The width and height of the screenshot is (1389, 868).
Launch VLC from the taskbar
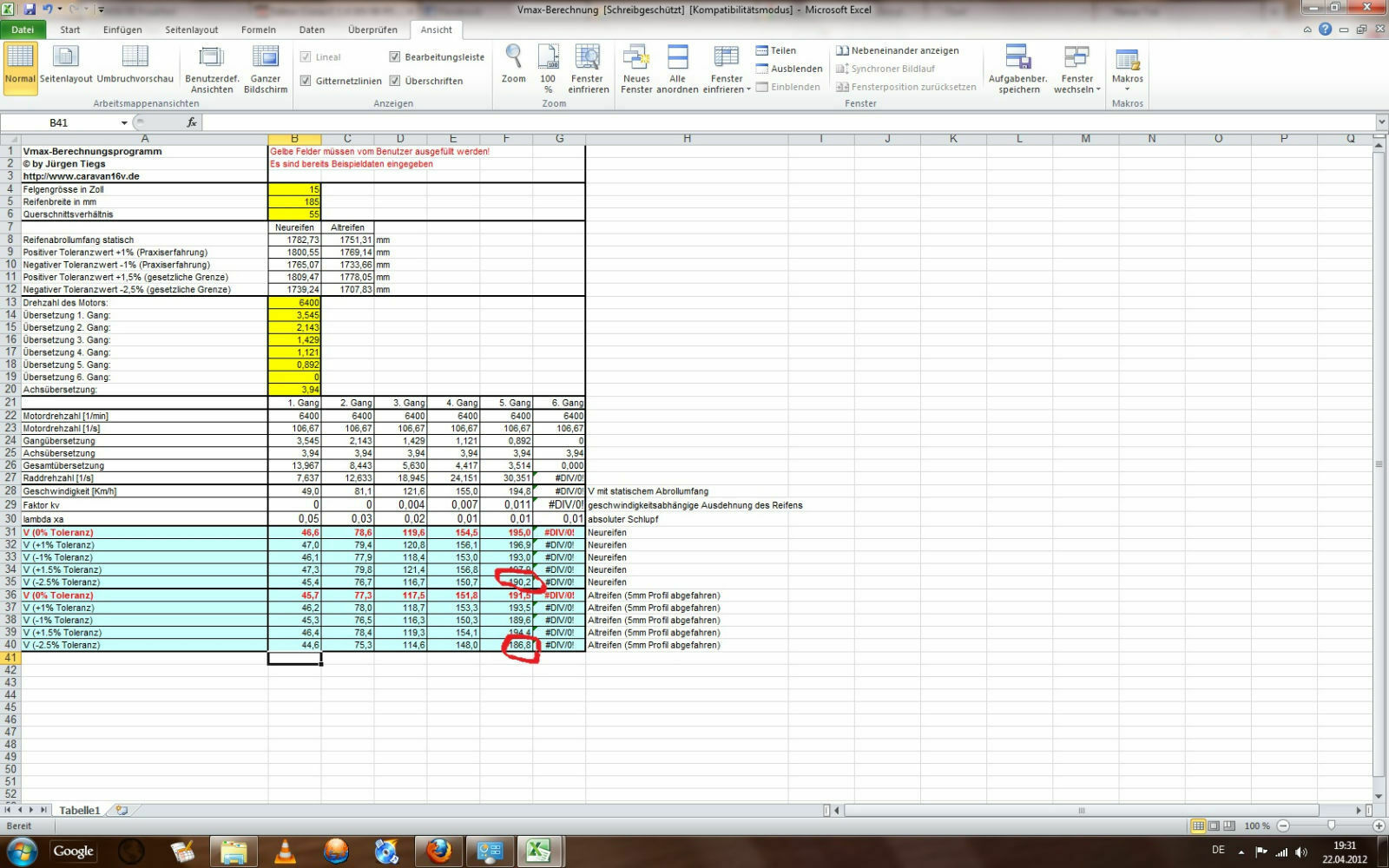[285, 852]
